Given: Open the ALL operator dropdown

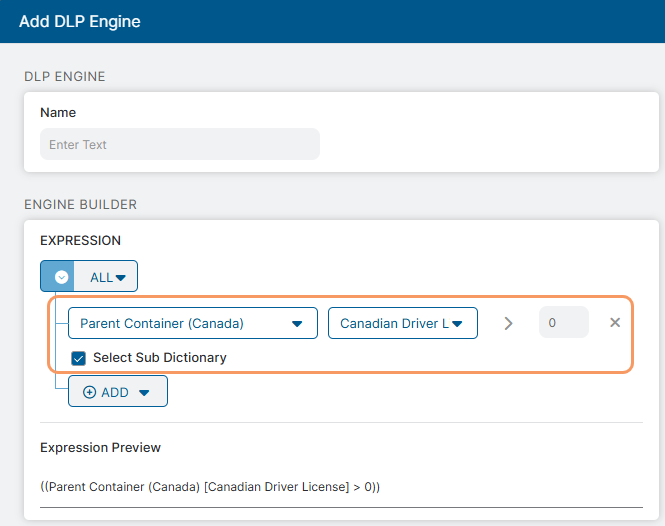Looking at the screenshot, I should pyautogui.click(x=107, y=277).
